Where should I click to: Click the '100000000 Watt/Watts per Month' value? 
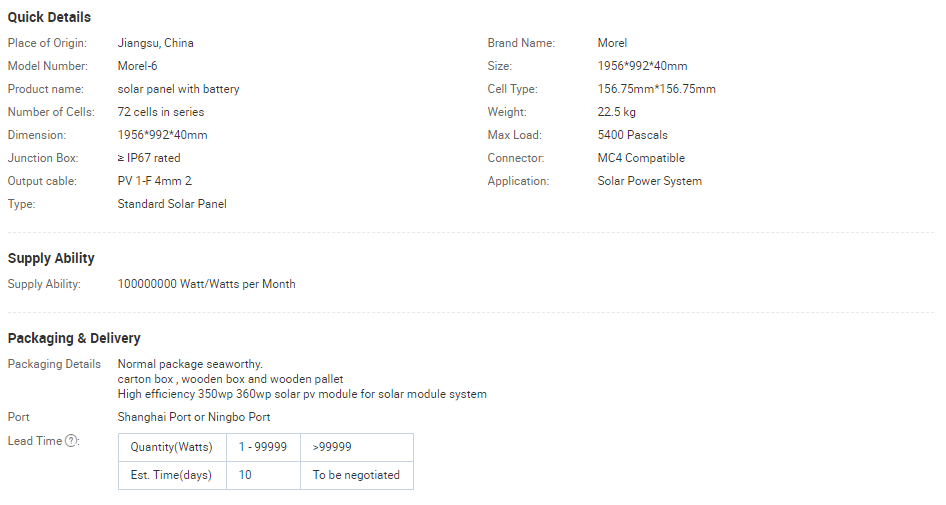click(206, 284)
